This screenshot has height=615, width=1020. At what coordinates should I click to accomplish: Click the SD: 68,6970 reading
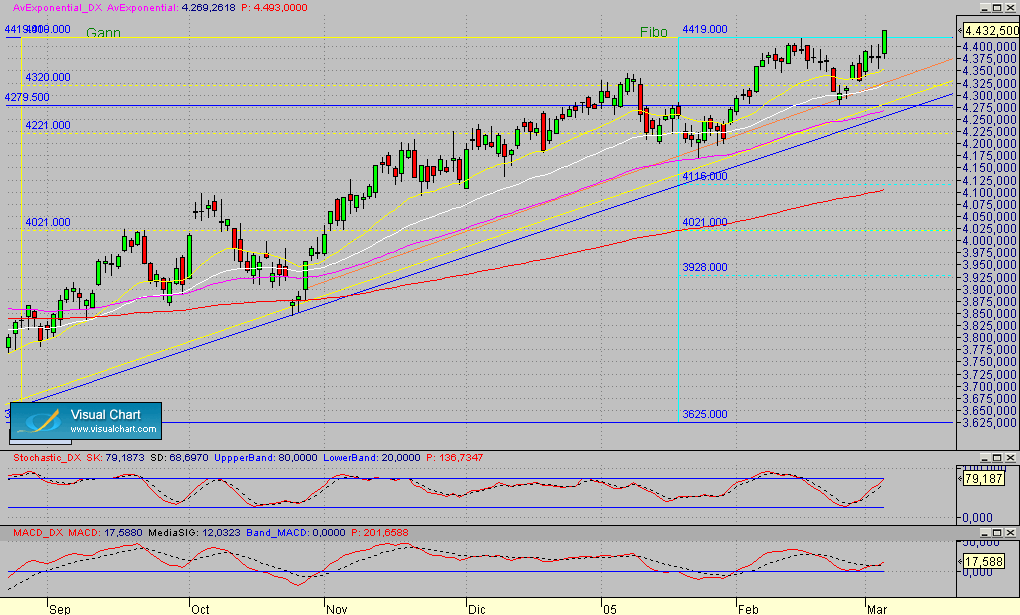(x=180, y=458)
